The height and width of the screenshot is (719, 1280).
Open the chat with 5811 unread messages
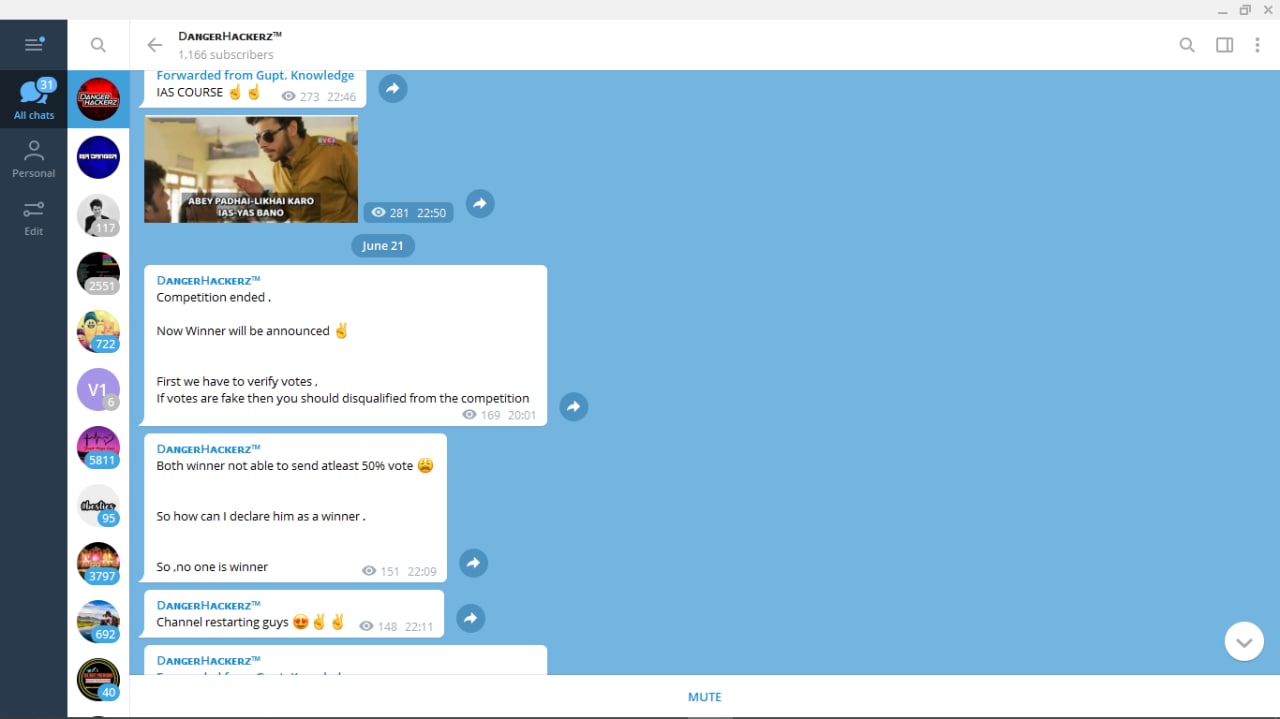point(98,447)
